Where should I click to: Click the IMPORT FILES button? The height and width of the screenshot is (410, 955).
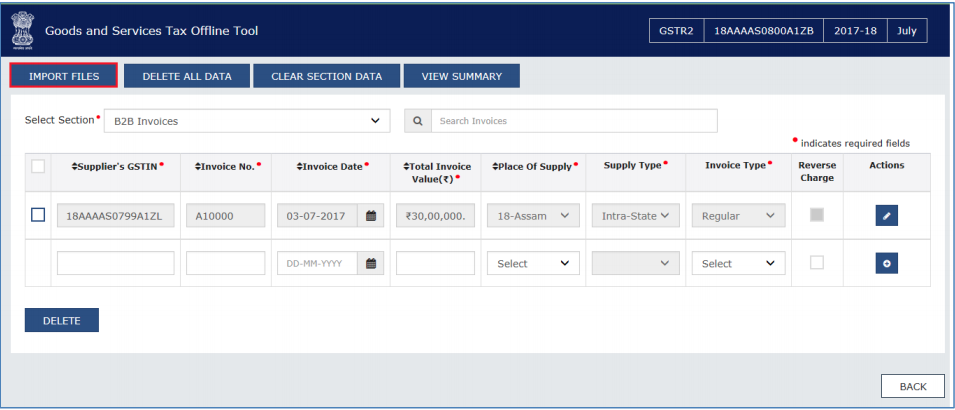63,76
